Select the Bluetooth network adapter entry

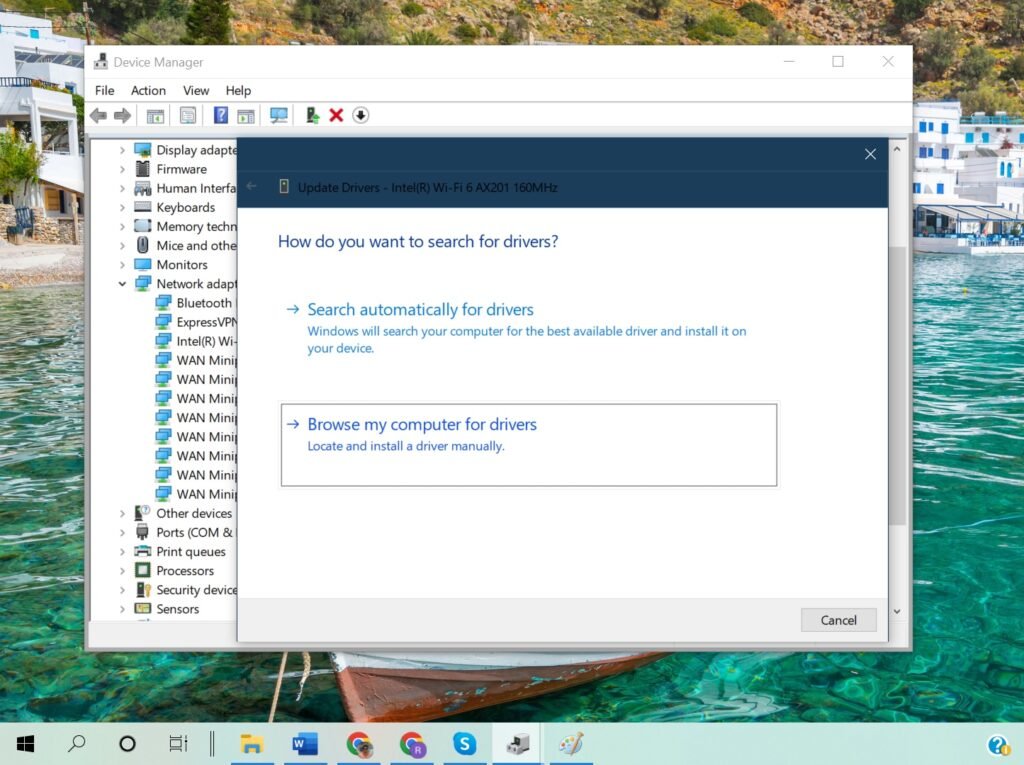click(196, 303)
